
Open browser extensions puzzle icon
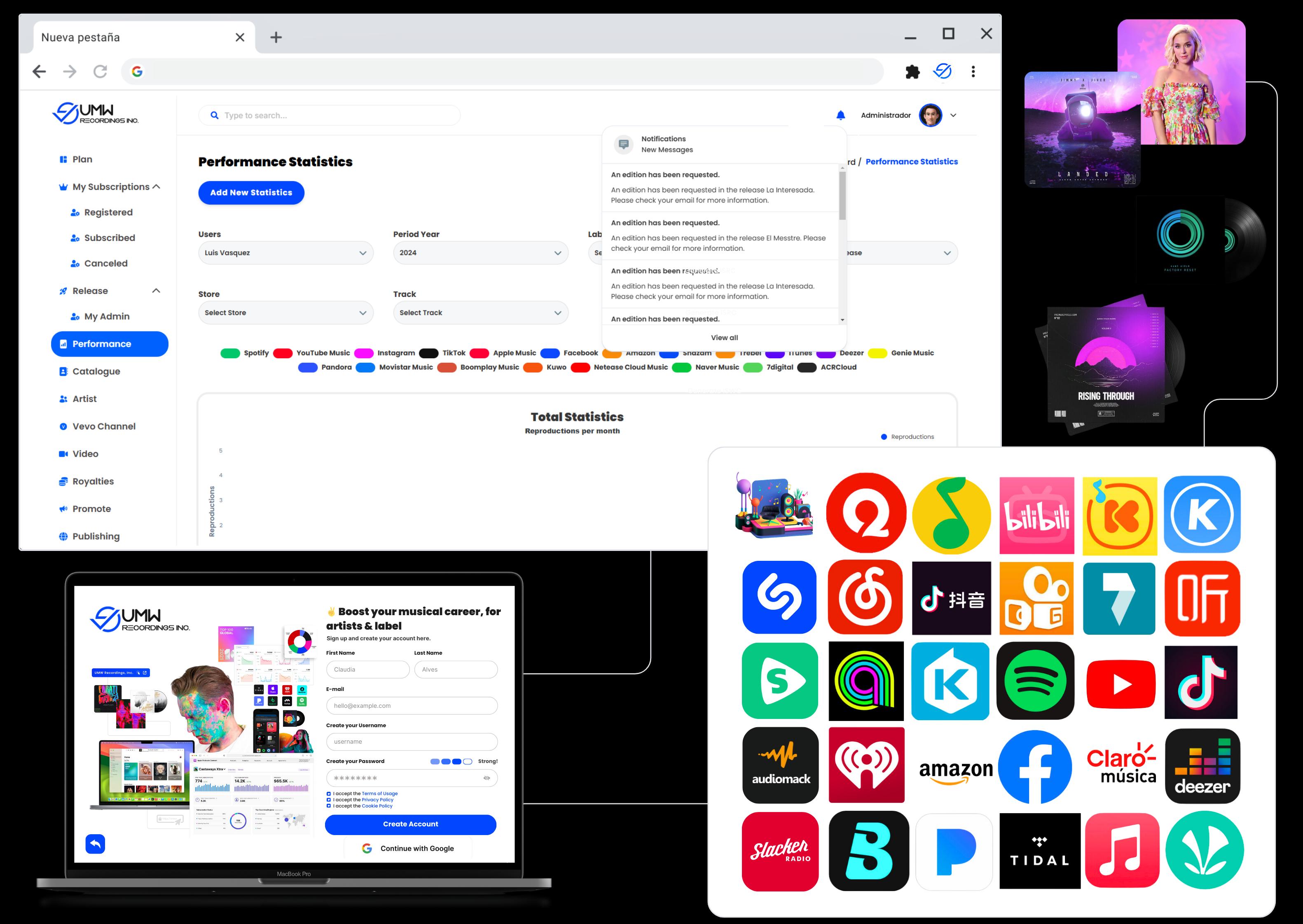point(912,72)
